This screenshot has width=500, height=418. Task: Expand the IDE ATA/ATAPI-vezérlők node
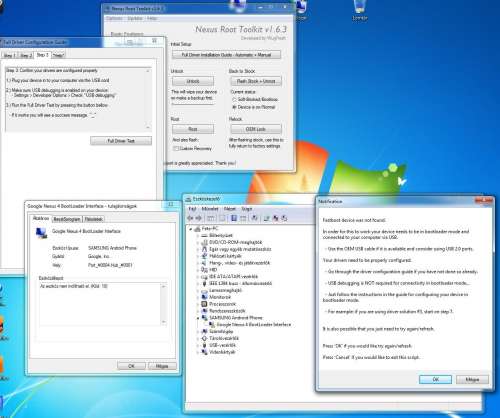point(198,277)
